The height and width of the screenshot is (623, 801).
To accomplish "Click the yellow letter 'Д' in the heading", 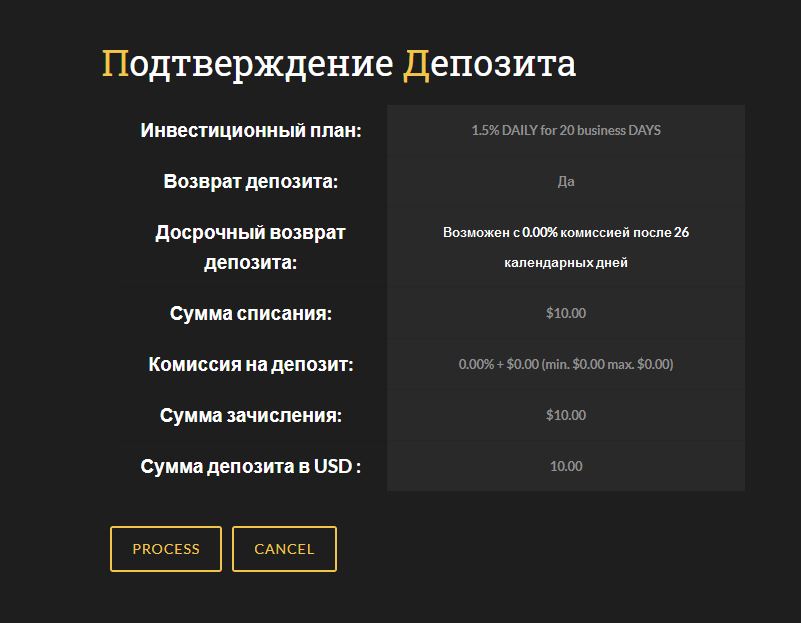I will click(x=416, y=64).
